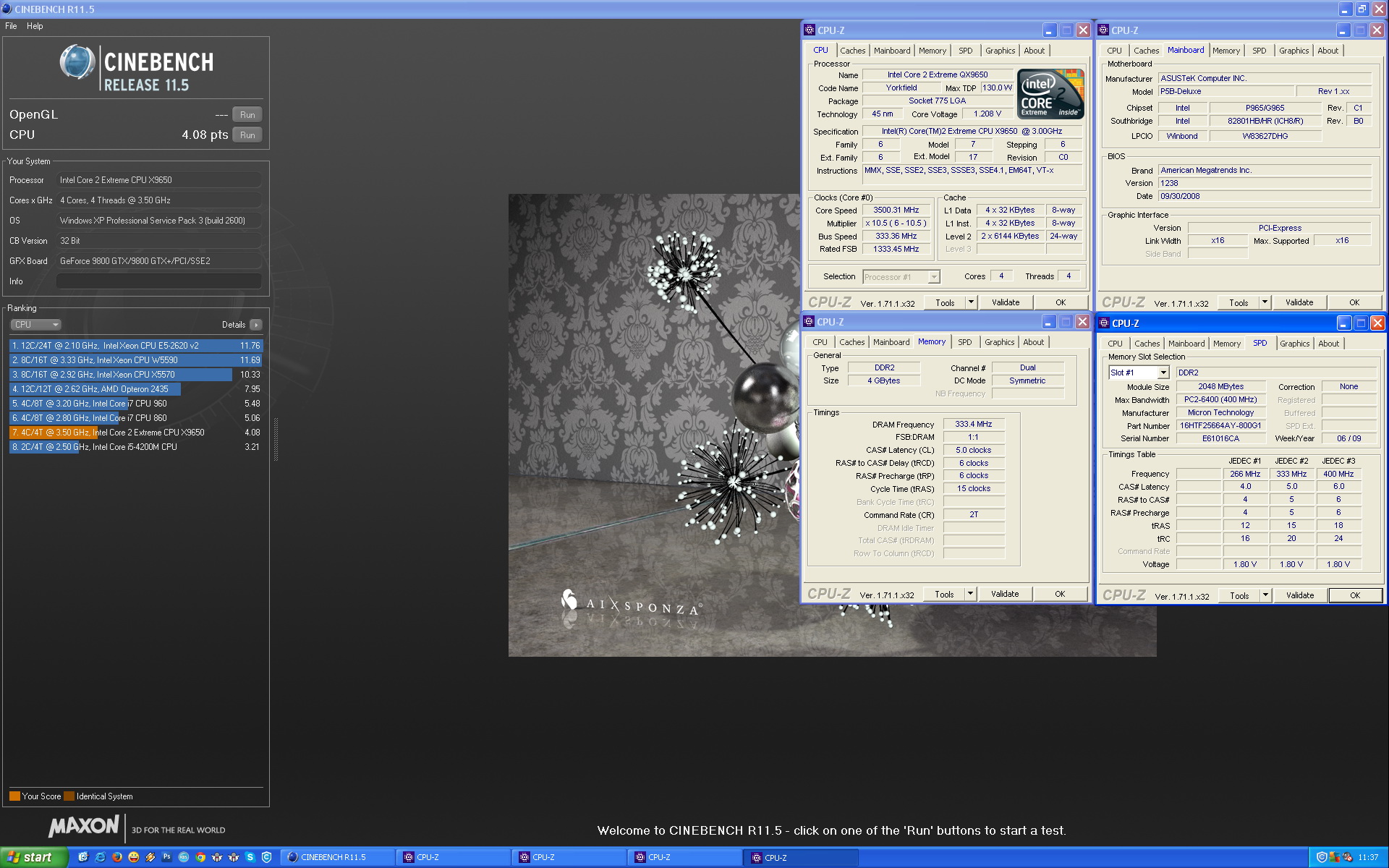This screenshot has height=868, width=1389.
Task: Open Memory tab in CPU-Z SPD window
Action: tap(1226, 344)
